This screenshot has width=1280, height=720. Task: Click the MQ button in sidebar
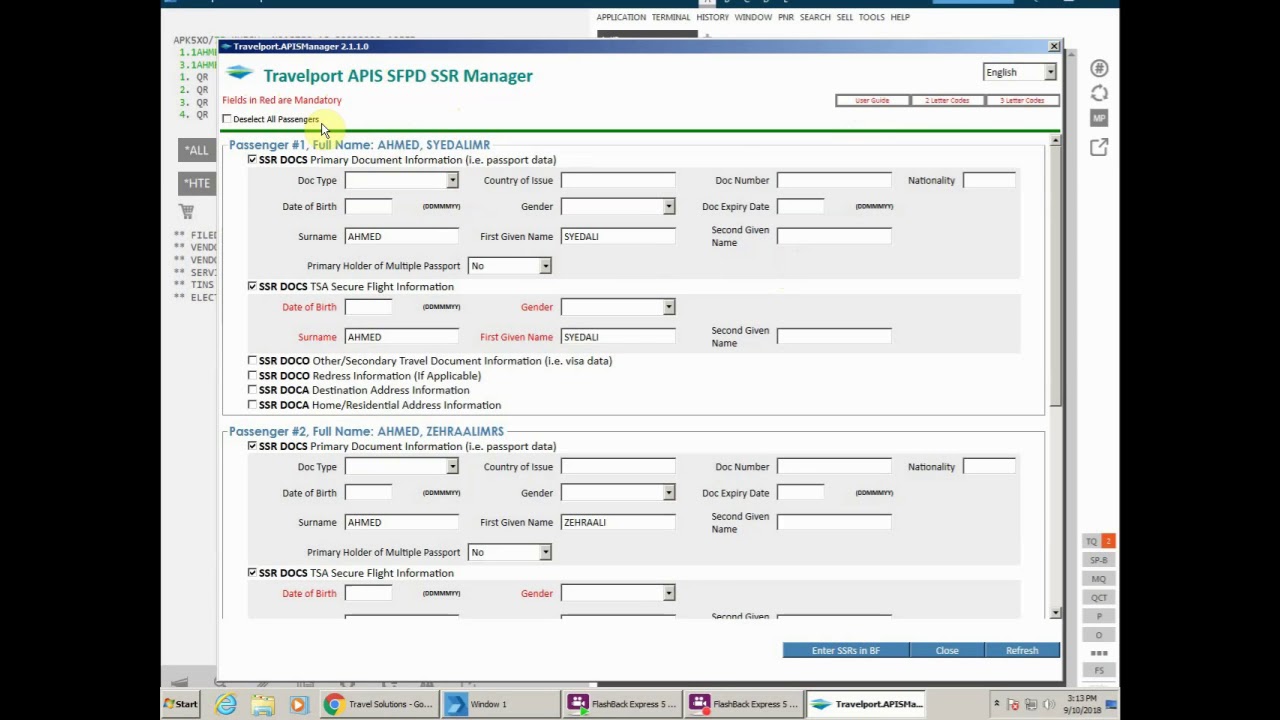pos(1099,579)
